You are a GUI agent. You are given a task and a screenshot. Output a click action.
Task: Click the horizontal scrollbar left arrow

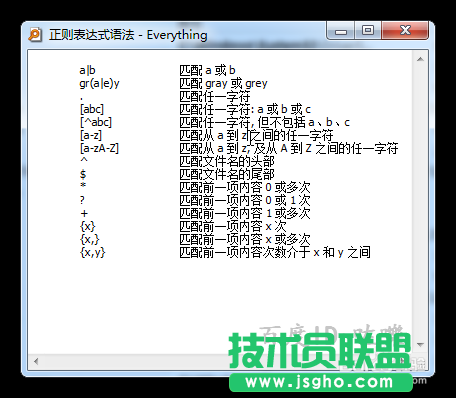(x=36, y=361)
